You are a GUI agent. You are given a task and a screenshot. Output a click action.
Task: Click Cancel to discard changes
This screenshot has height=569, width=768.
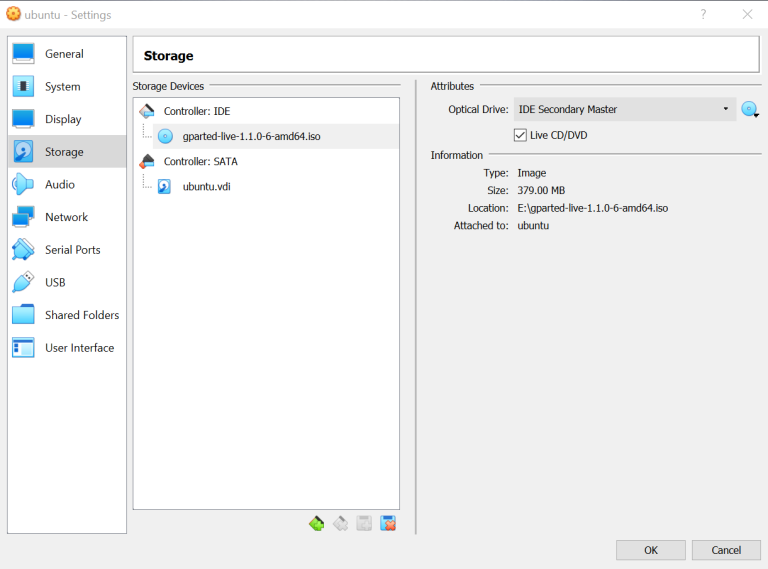tap(726, 550)
